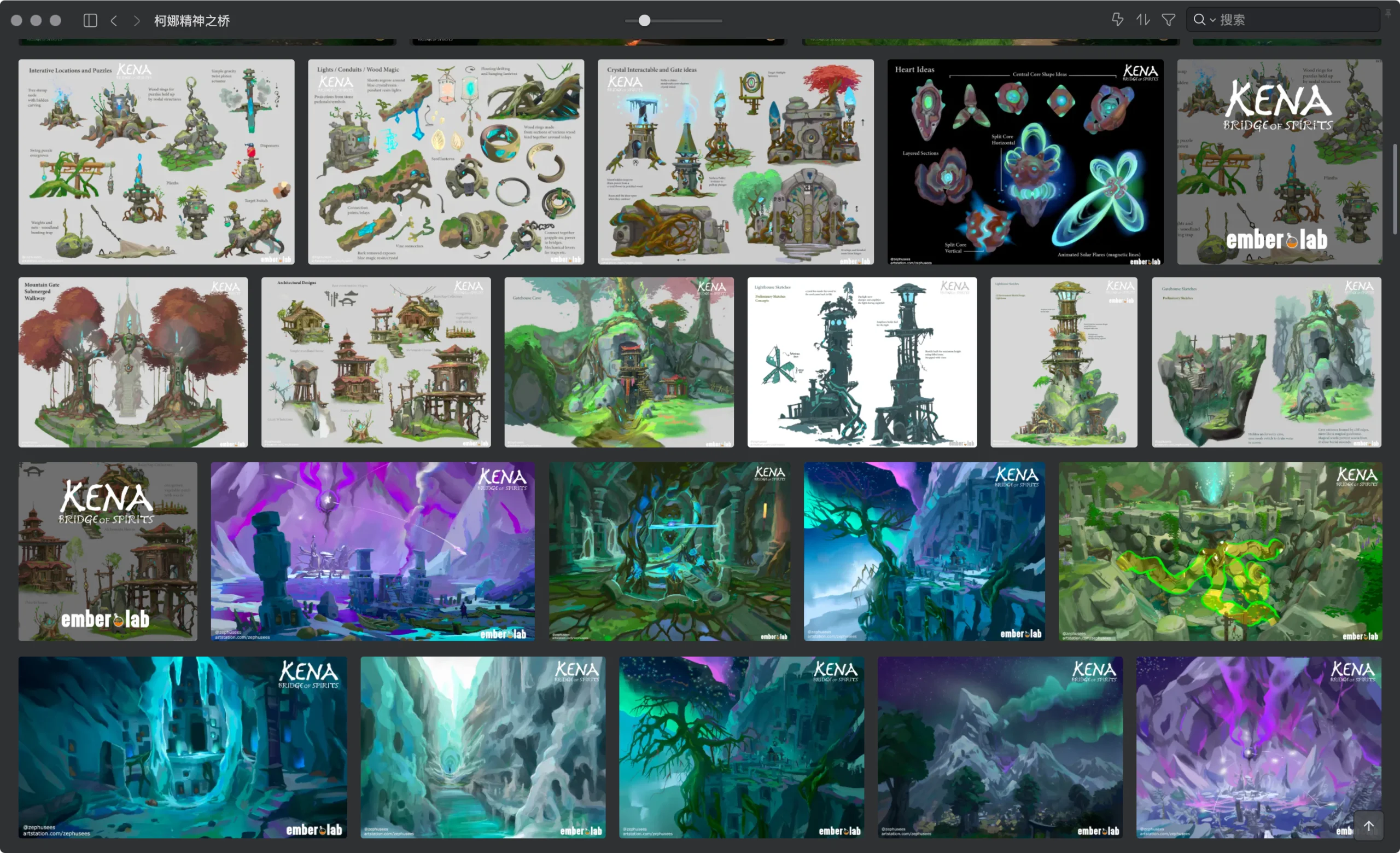Click the vertical scrollbar on the right edge

[1395, 189]
